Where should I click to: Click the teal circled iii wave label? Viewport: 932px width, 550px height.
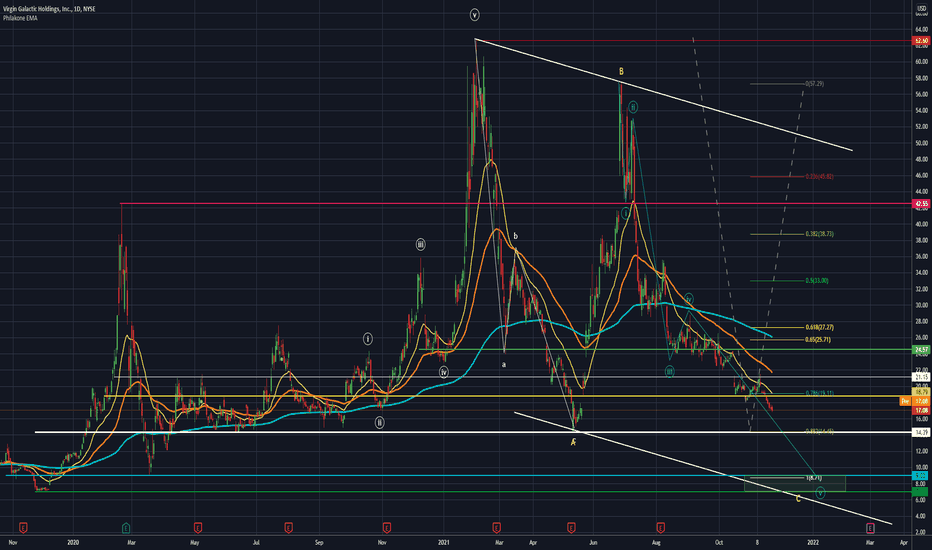670,372
